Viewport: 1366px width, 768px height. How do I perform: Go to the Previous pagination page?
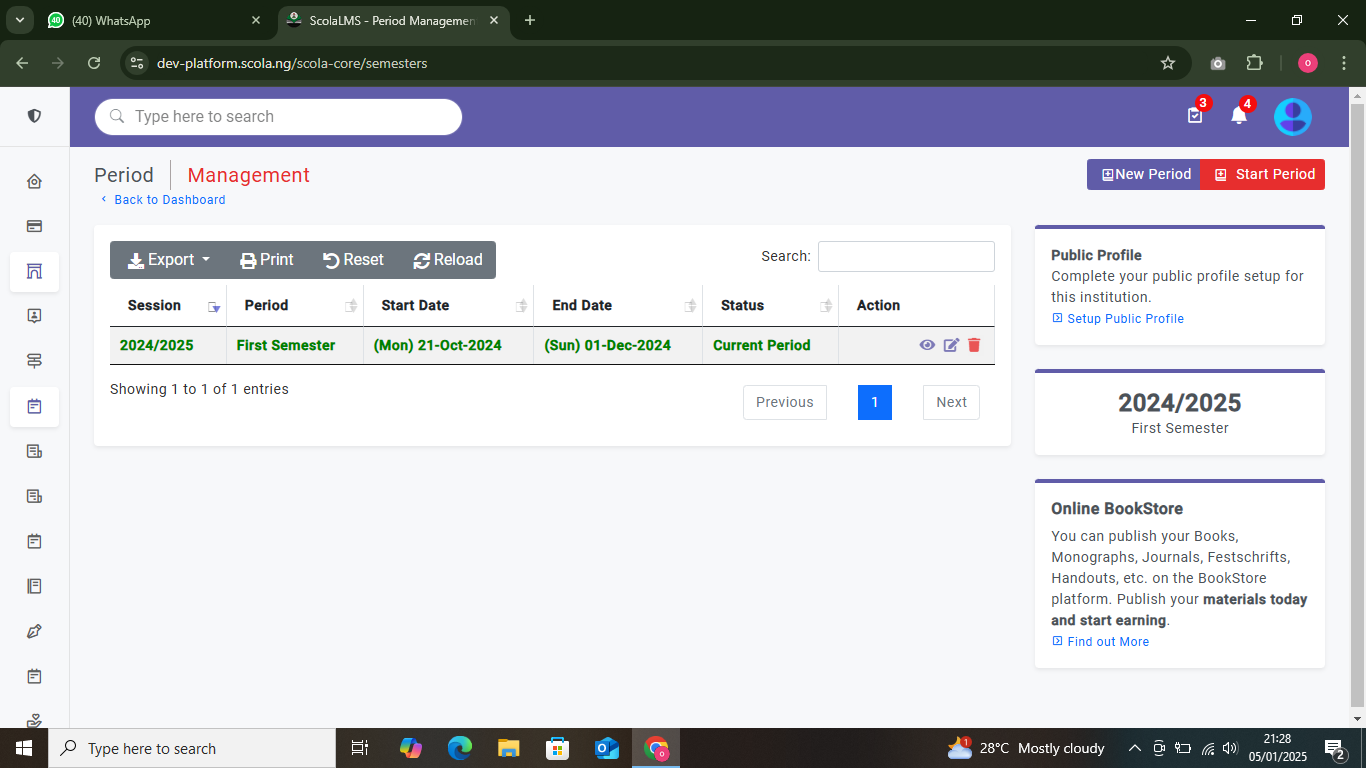pos(785,402)
